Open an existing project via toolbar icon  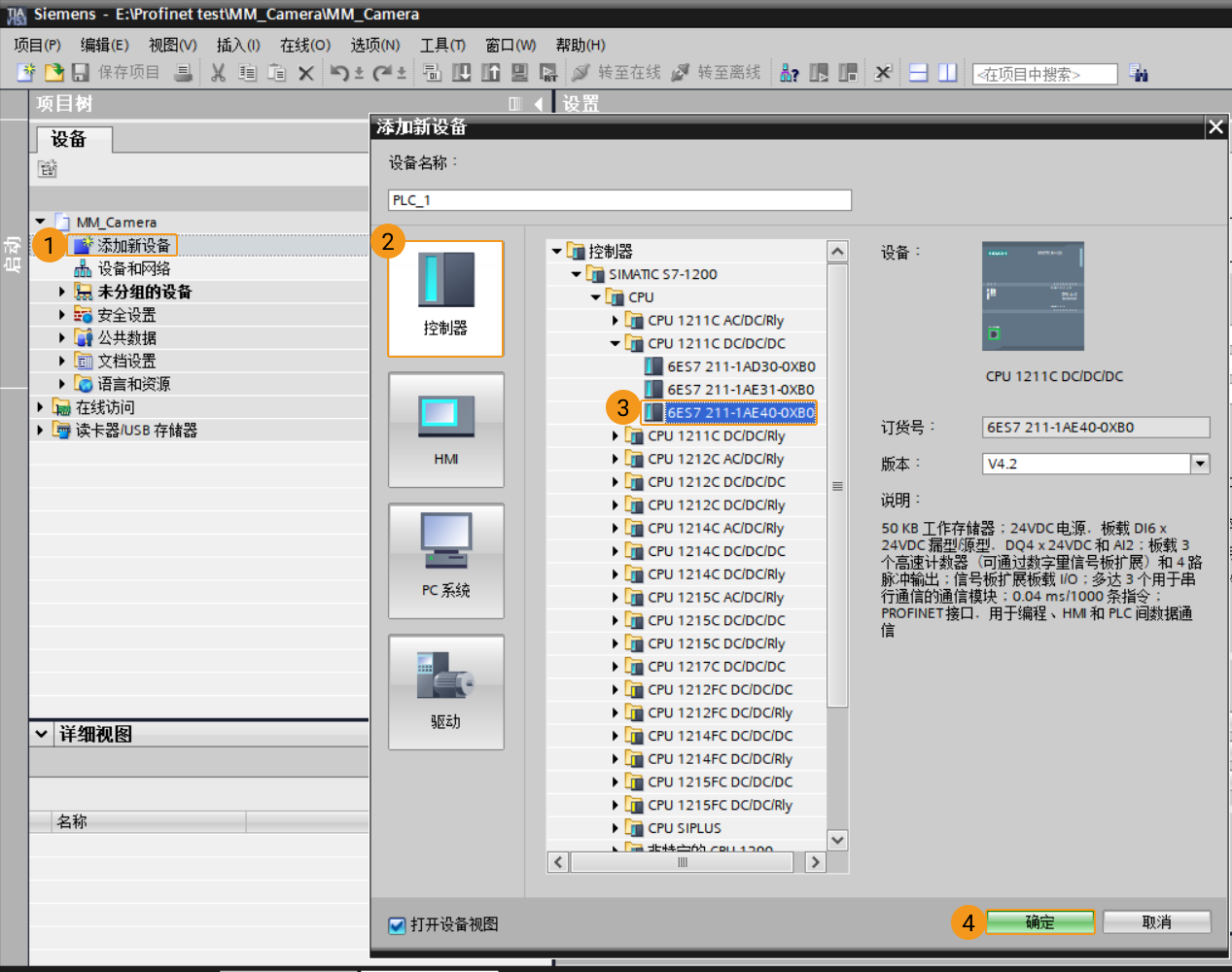coord(53,73)
